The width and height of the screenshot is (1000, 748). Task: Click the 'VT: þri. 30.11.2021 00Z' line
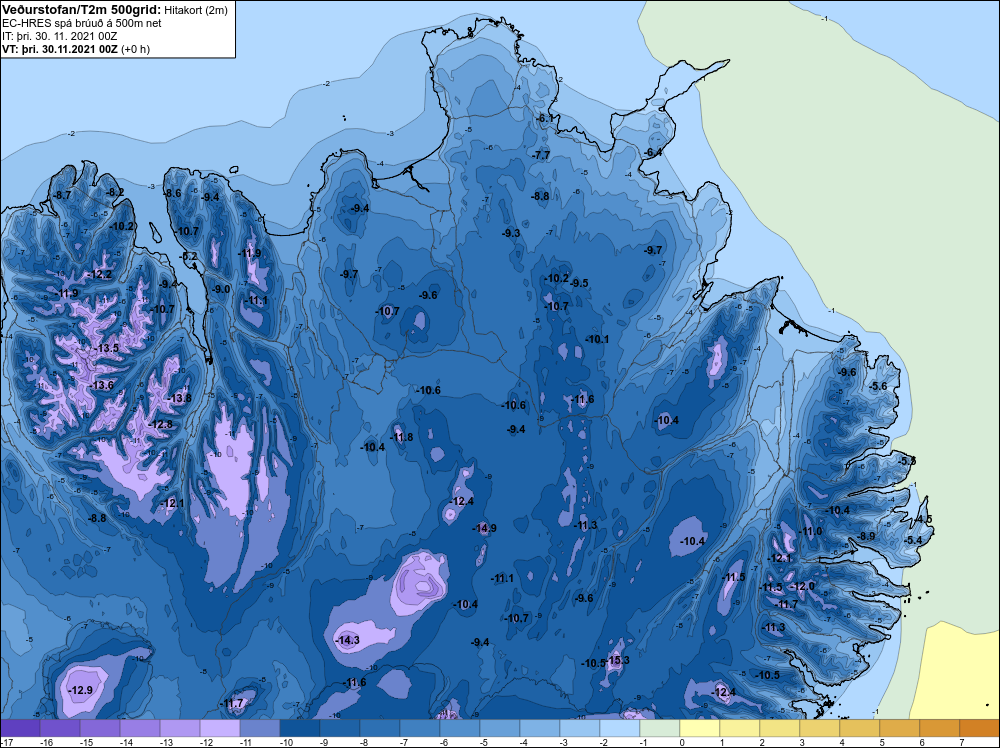tap(59, 49)
